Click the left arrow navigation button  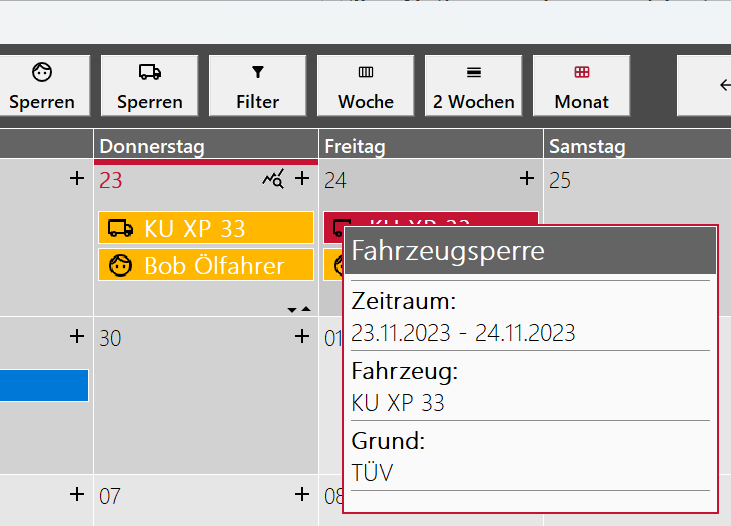(x=704, y=86)
